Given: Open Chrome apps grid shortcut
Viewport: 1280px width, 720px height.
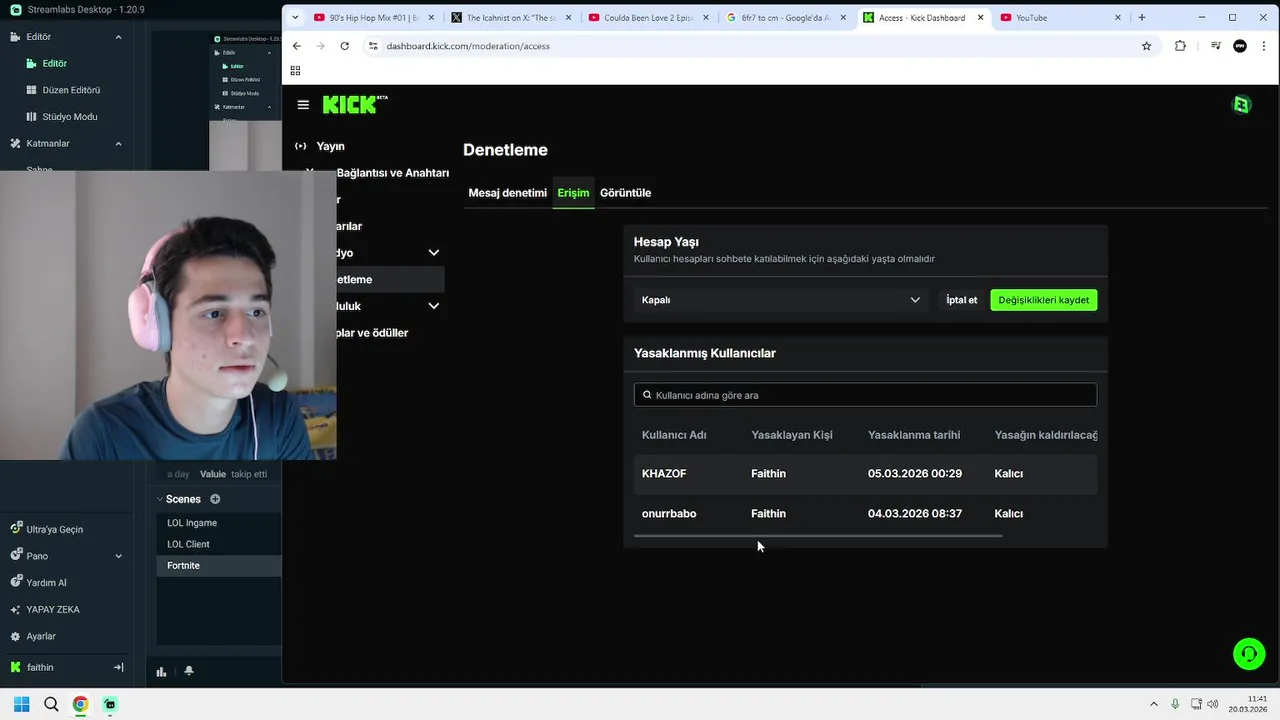Looking at the screenshot, I should (x=295, y=70).
